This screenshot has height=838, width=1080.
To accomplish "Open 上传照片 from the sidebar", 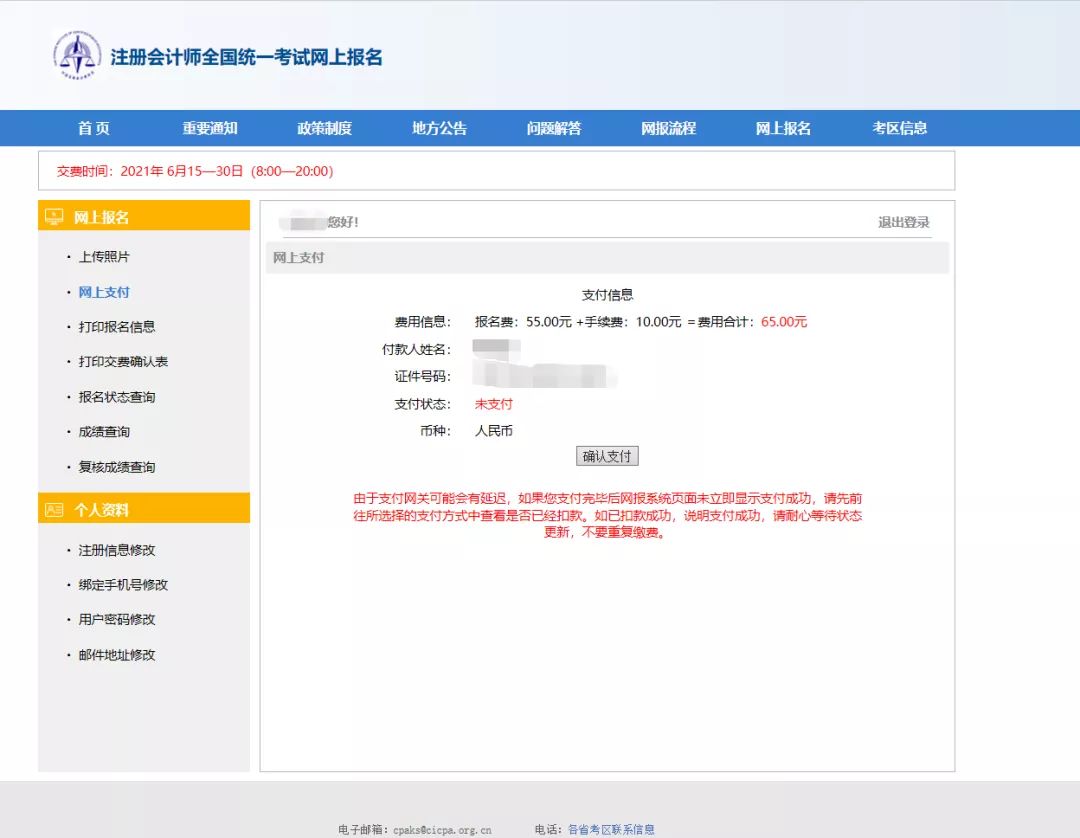I will point(102,257).
